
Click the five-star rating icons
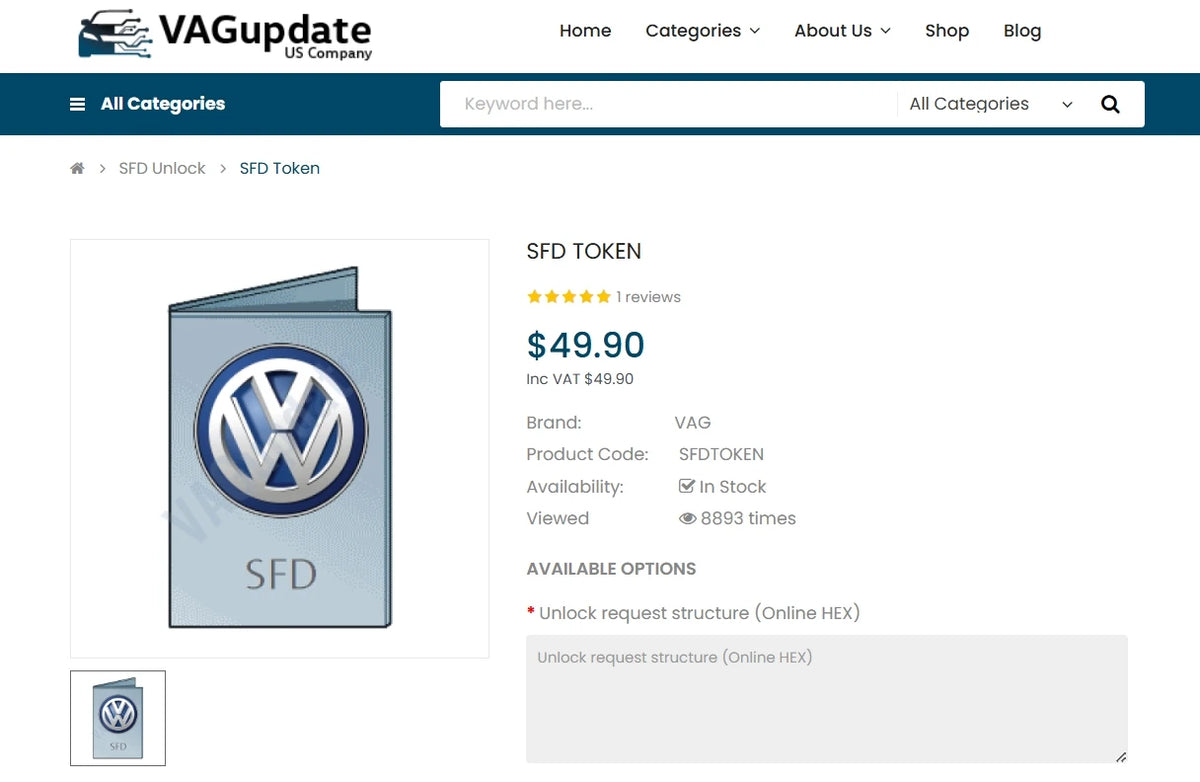(x=569, y=297)
